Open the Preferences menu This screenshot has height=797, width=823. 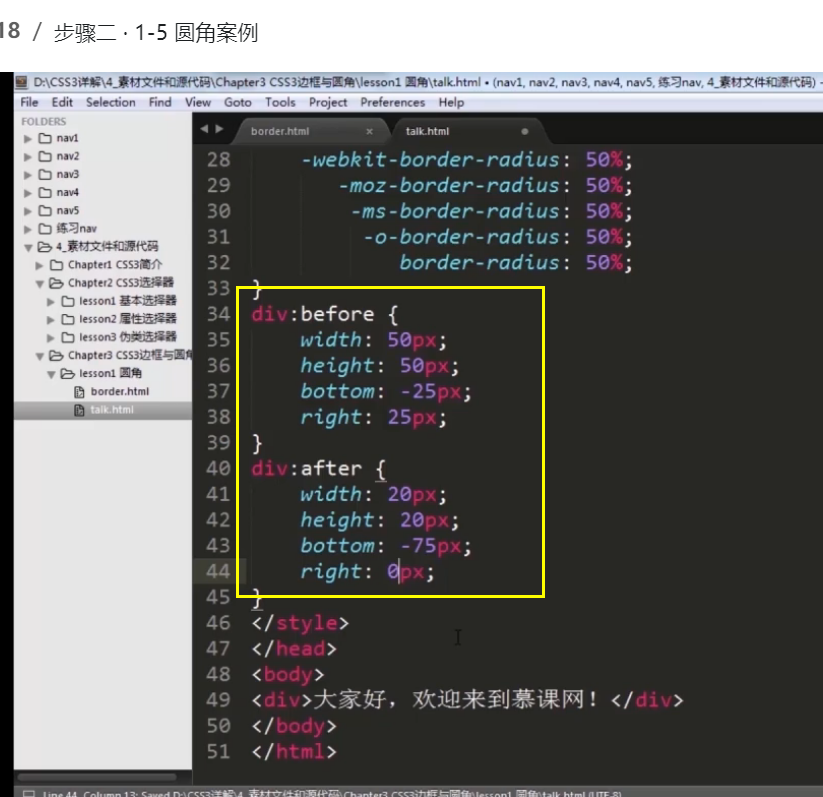(x=393, y=102)
